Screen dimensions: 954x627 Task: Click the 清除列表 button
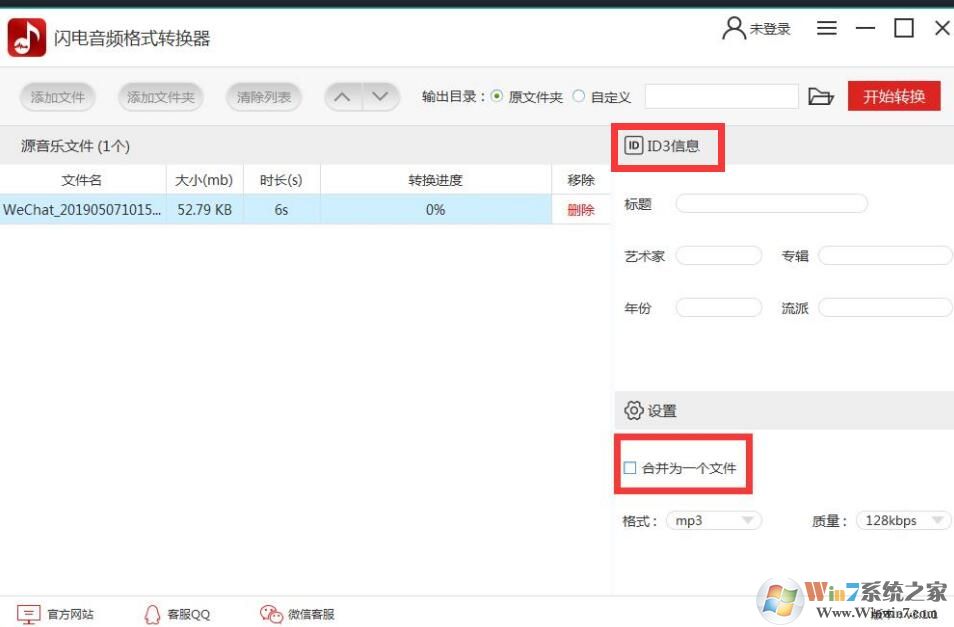[263, 96]
